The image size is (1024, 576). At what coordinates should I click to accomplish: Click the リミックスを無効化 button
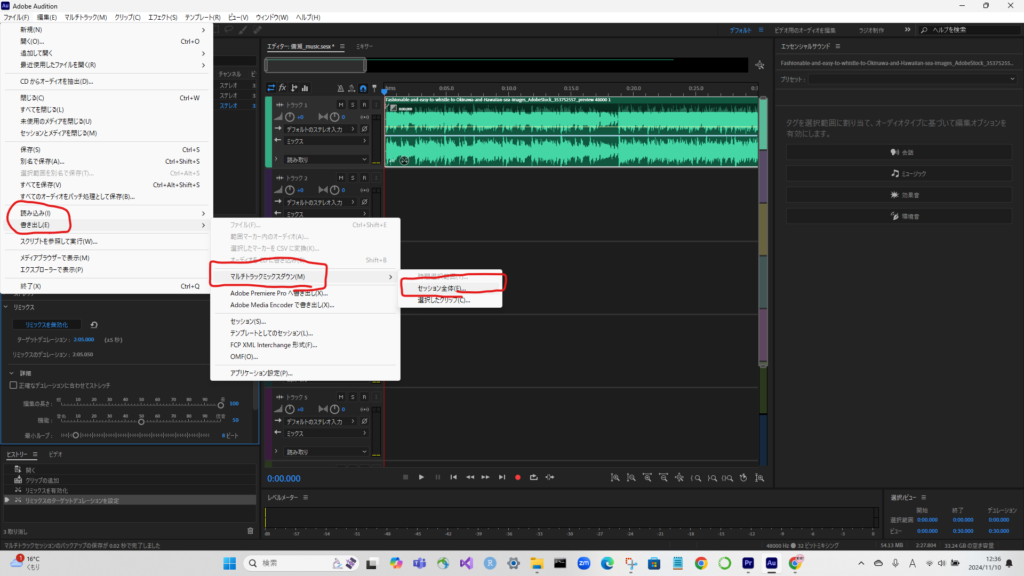coord(46,324)
